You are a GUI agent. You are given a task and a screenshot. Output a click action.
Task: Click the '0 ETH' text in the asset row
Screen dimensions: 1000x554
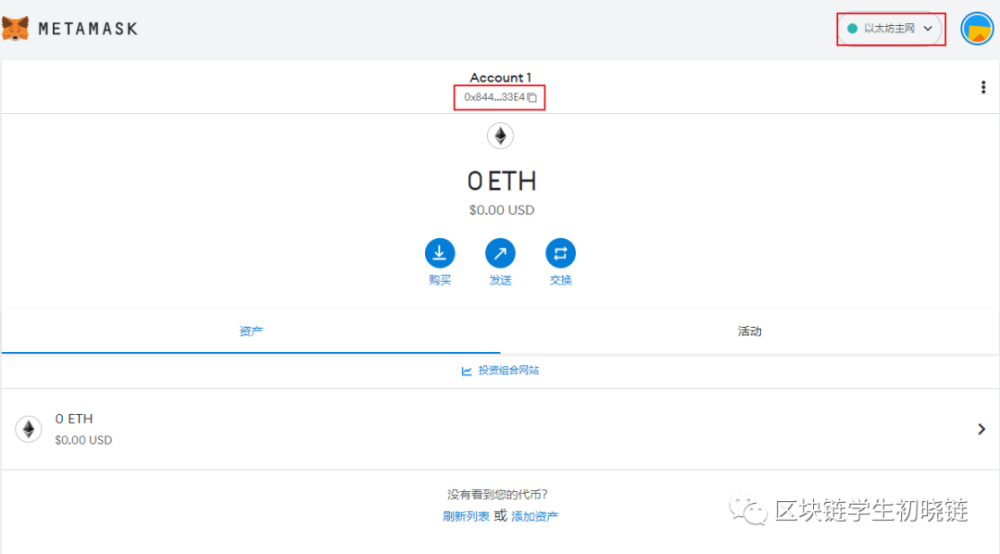coord(74,419)
